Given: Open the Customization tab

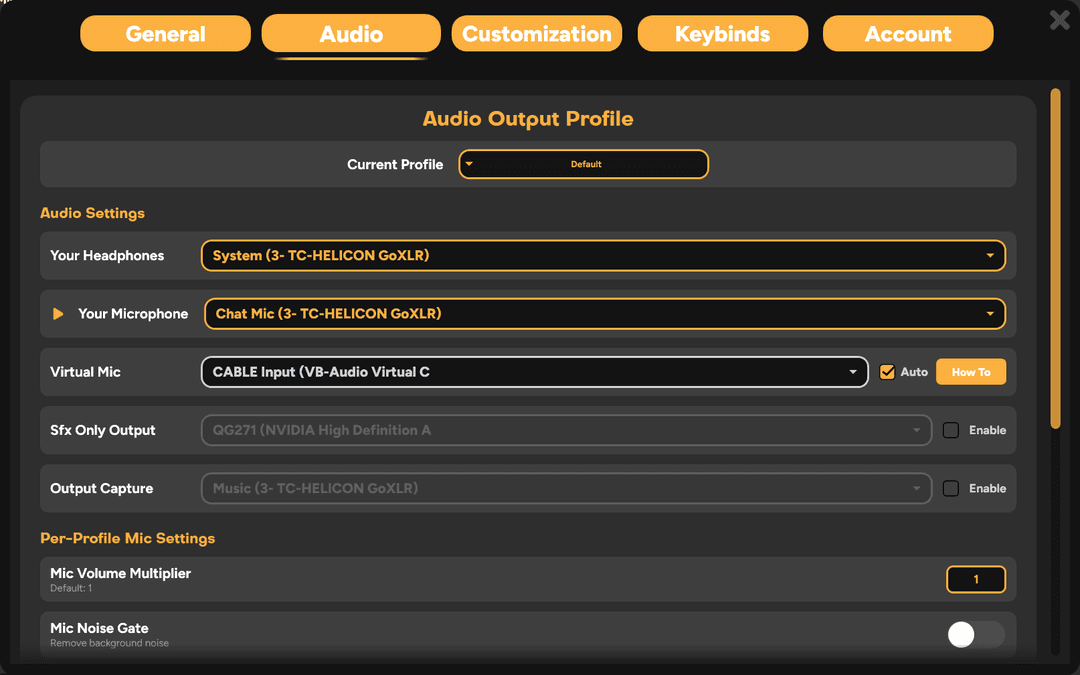Looking at the screenshot, I should pyautogui.click(x=536, y=33).
